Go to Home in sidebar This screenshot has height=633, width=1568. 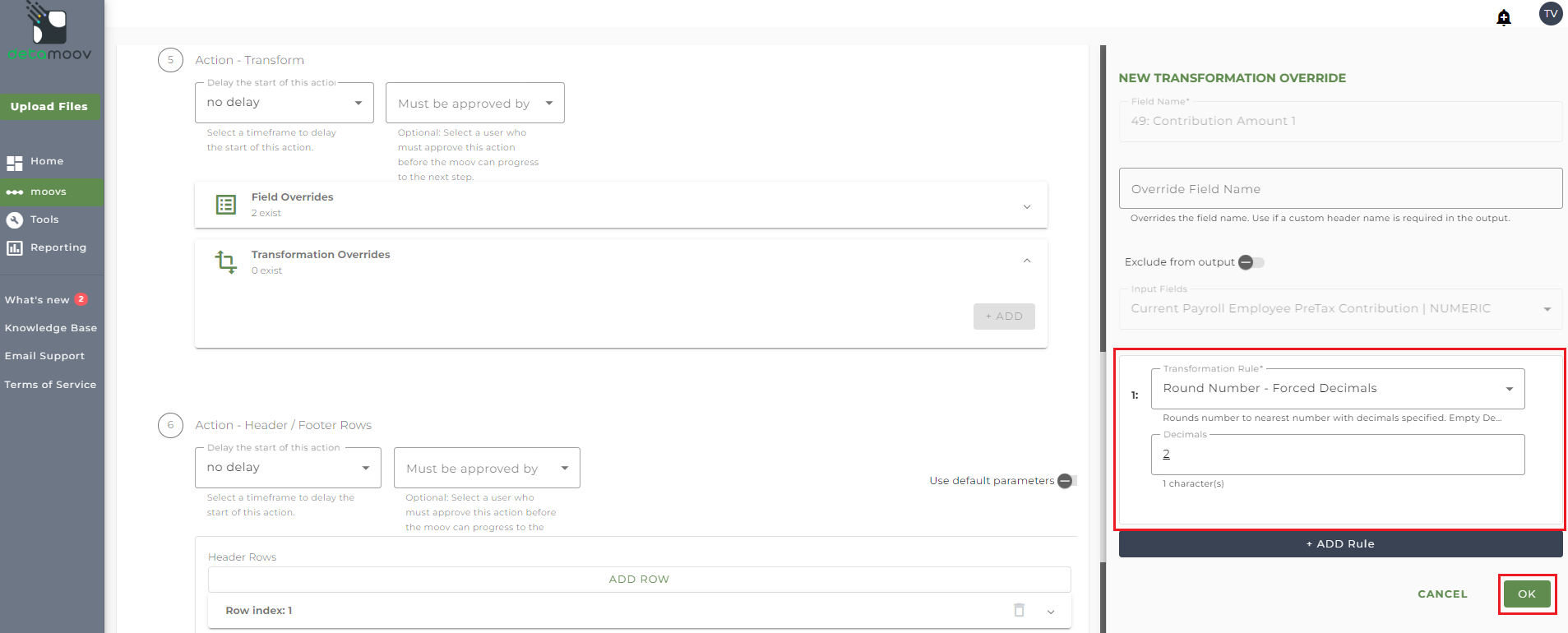(46, 161)
